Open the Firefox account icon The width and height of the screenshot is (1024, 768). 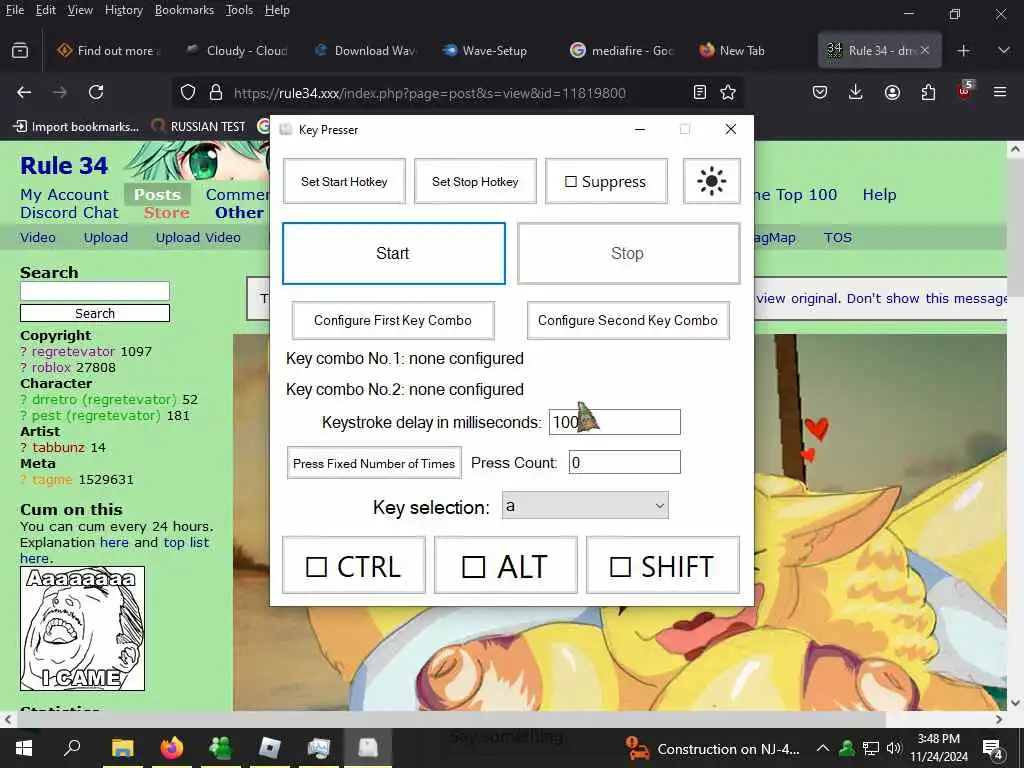pos(892,93)
